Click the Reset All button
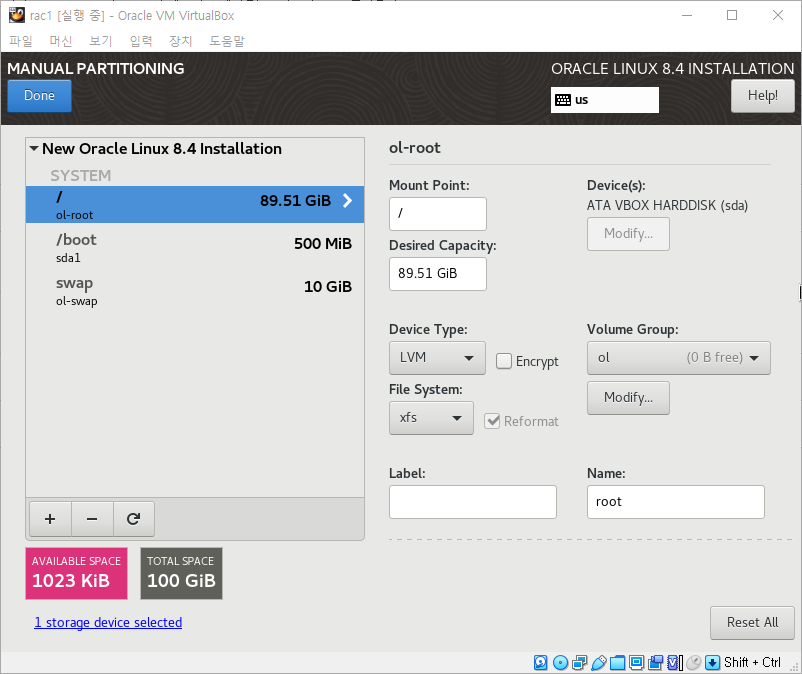Image resolution: width=802 pixels, height=674 pixels. tap(752, 622)
